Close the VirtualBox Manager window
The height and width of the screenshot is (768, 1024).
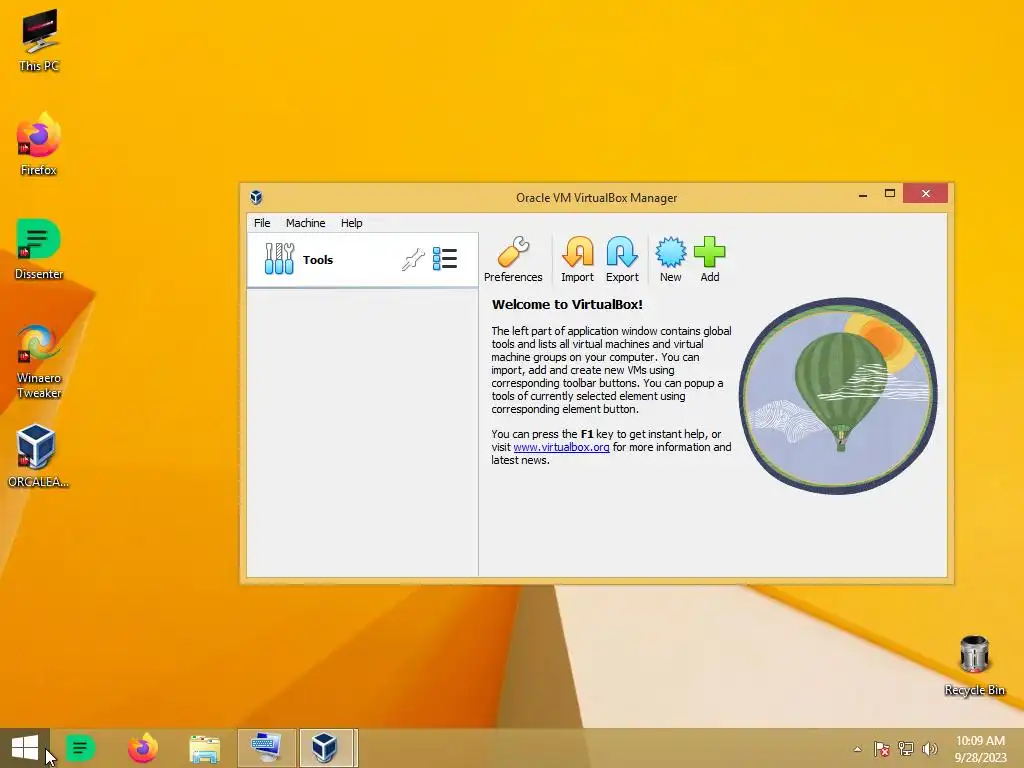925,193
